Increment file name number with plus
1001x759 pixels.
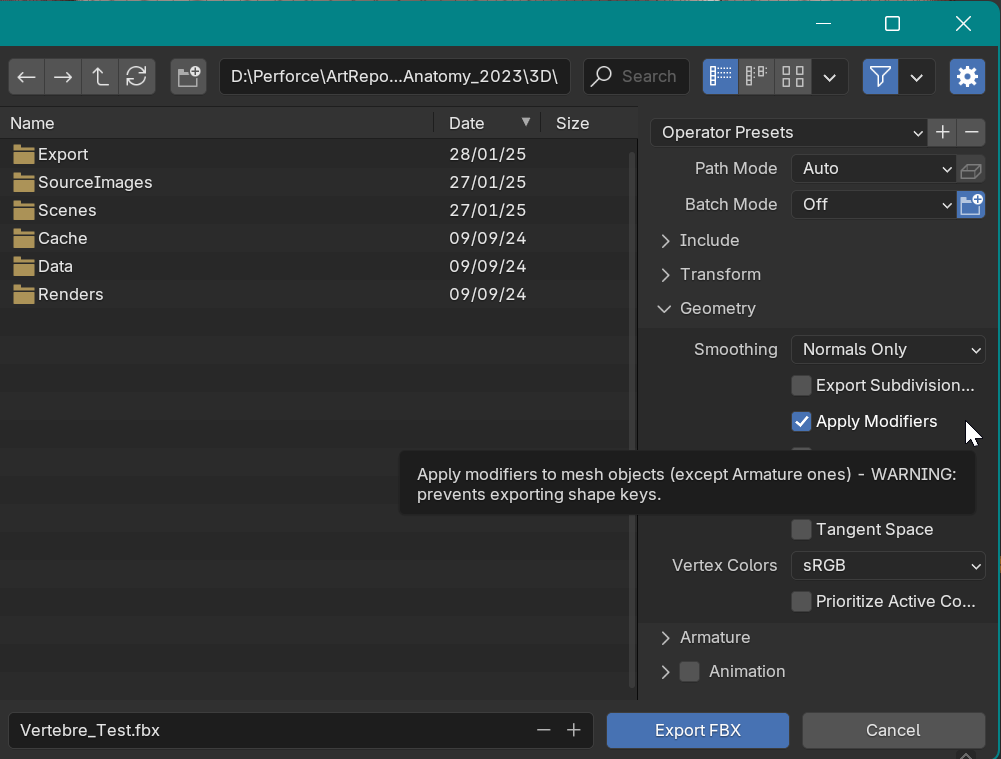point(573,730)
